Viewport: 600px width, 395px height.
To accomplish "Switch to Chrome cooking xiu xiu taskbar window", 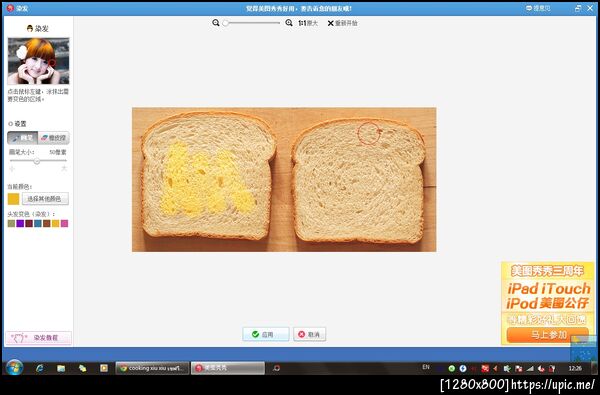I will coord(152,368).
